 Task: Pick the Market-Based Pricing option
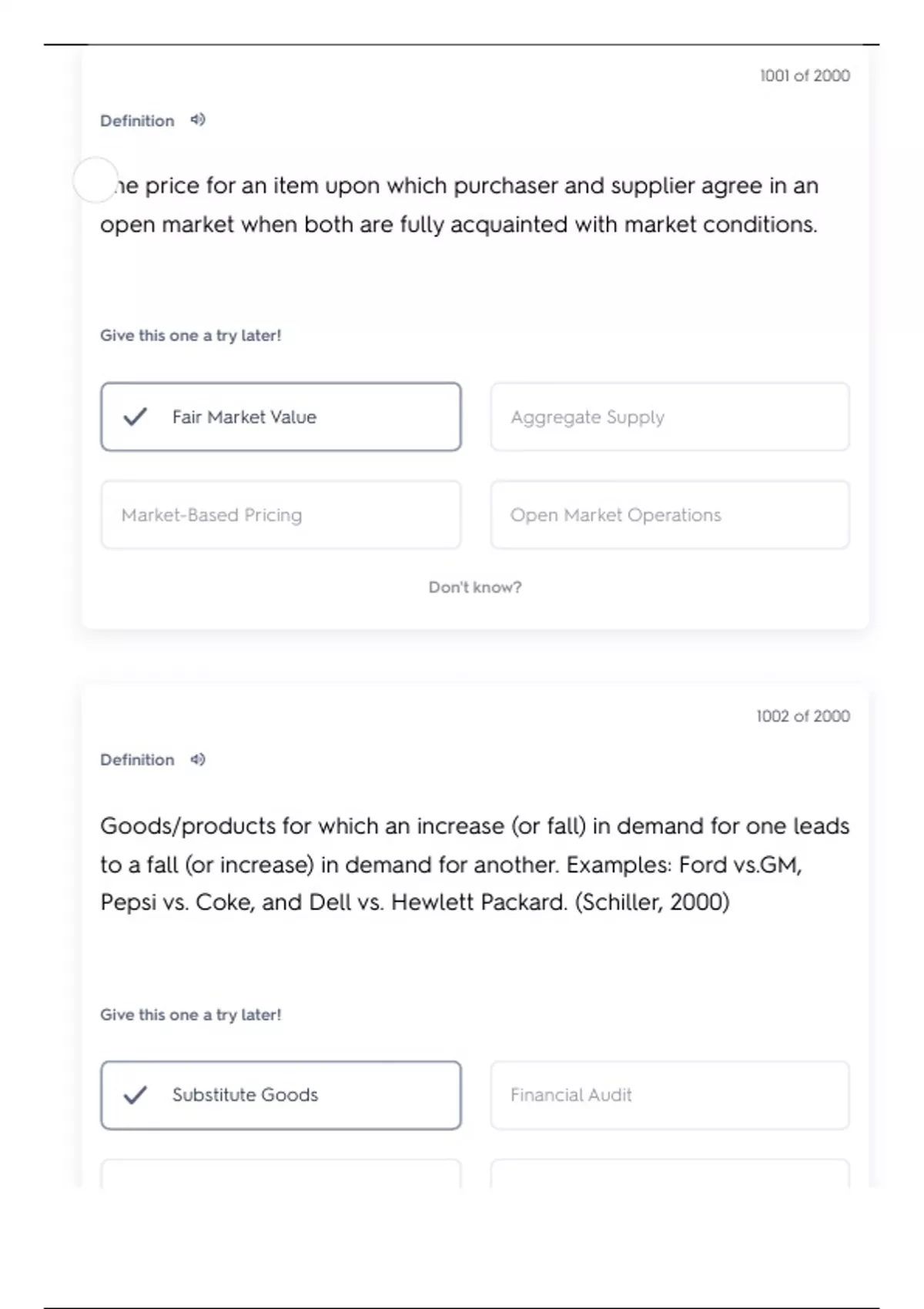coord(281,515)
